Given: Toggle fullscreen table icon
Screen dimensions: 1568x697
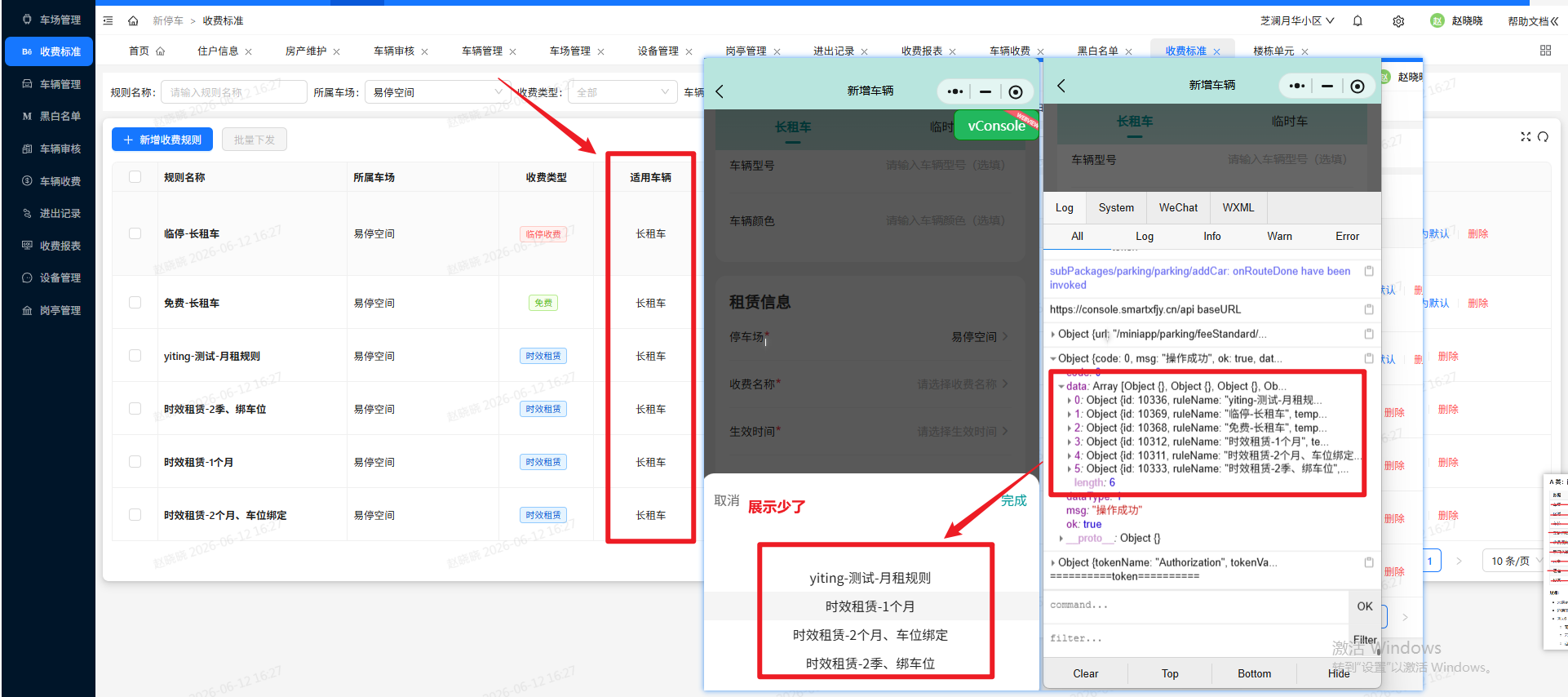Looking at the screenshot, I should pos(1526,136).
